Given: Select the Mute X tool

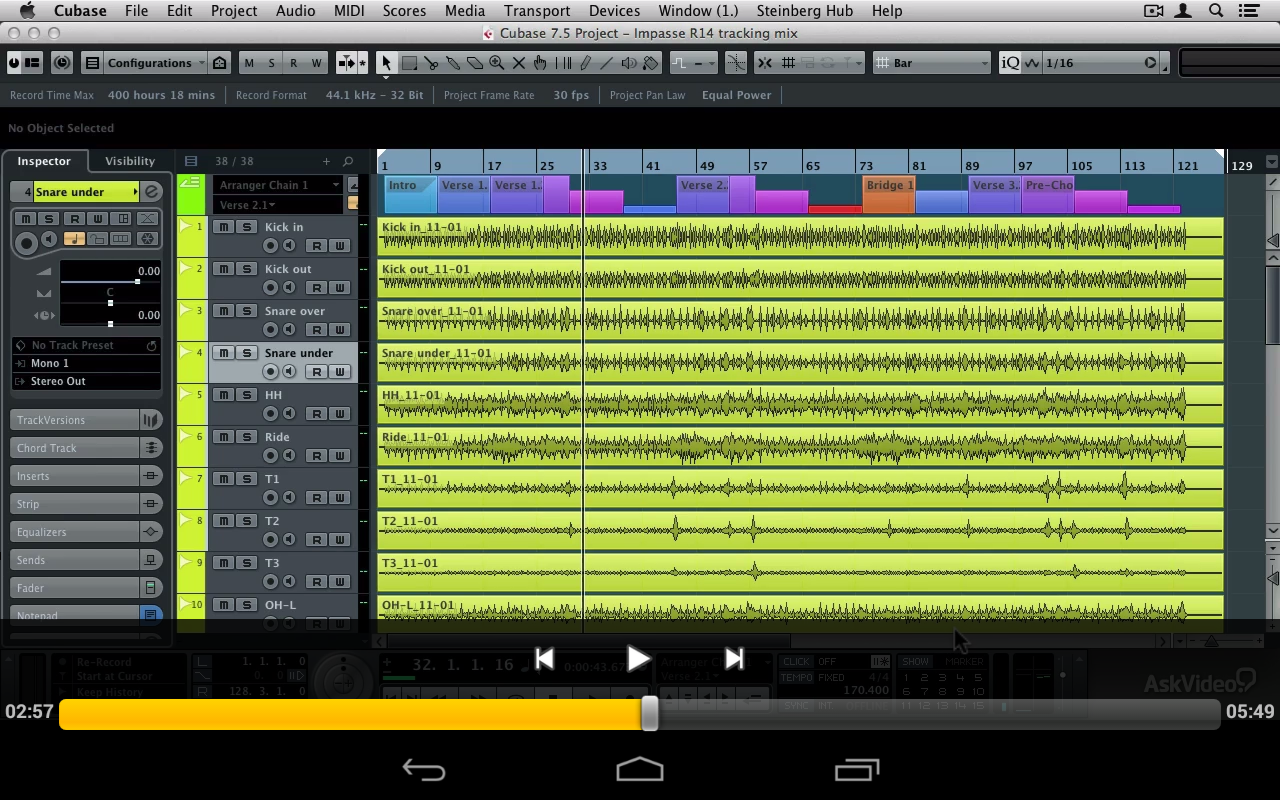Looking at the screenshot, I should click(x=519, y=63).
